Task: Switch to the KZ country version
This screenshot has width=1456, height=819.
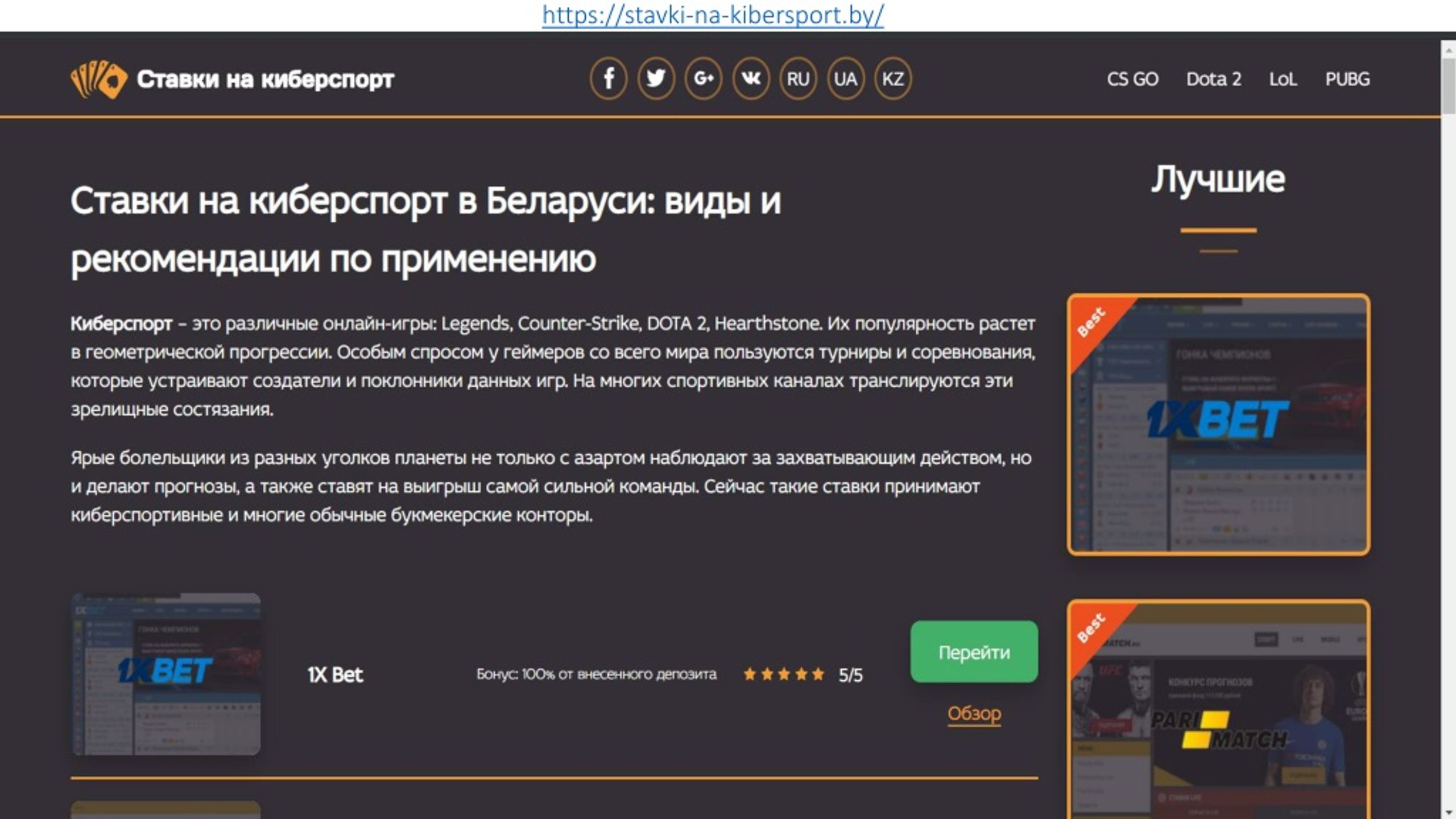Action: [892, 78]
